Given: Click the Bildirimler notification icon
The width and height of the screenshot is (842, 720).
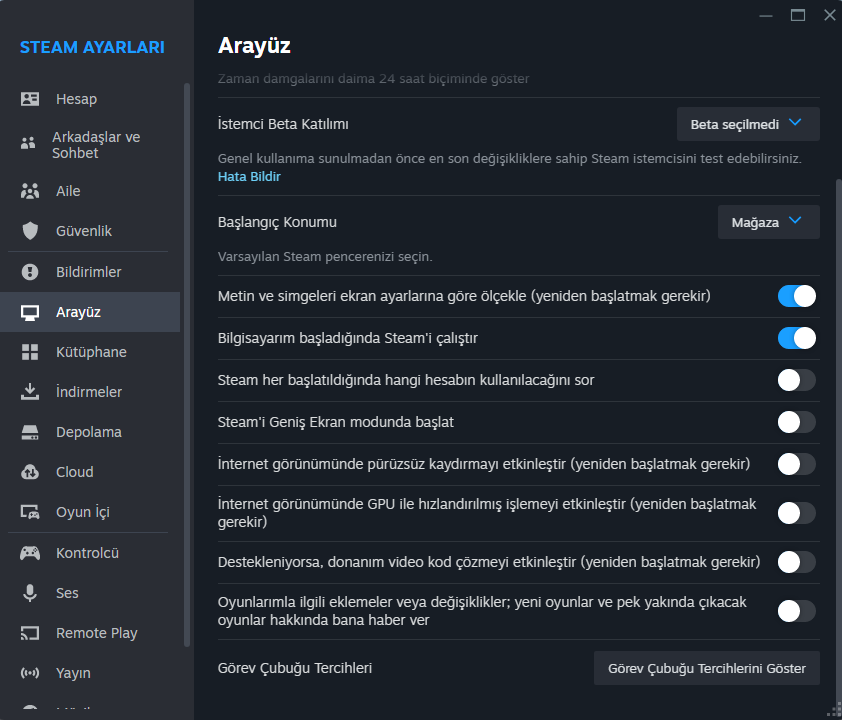Looking at the screenshot, I should point(30,272).
